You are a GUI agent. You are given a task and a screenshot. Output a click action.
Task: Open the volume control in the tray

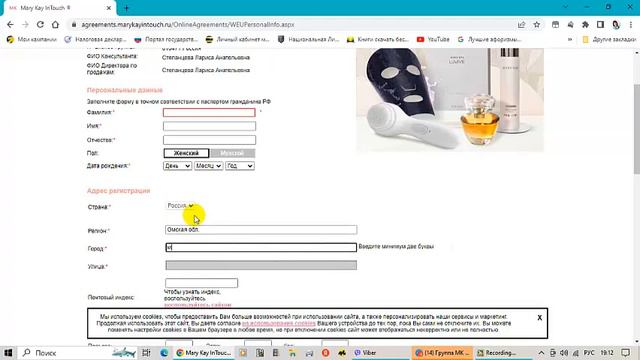pos(564,353)
